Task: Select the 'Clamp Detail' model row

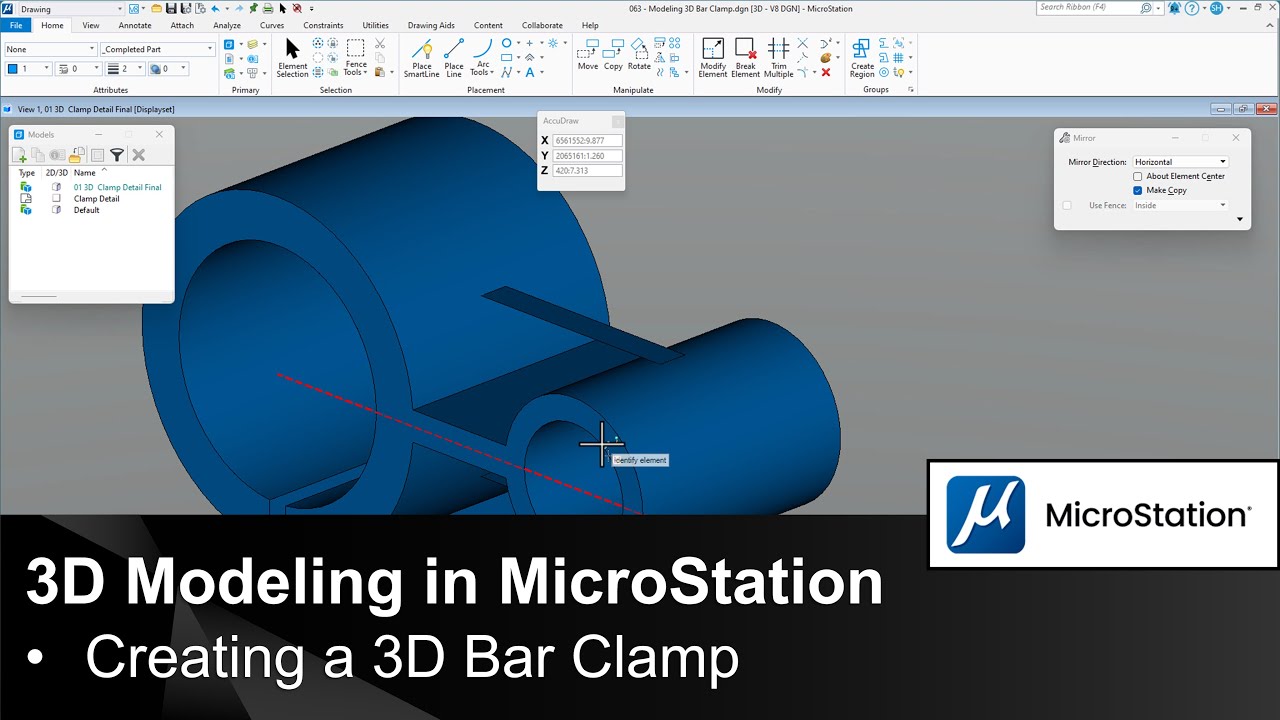Action: click(96, 199)
